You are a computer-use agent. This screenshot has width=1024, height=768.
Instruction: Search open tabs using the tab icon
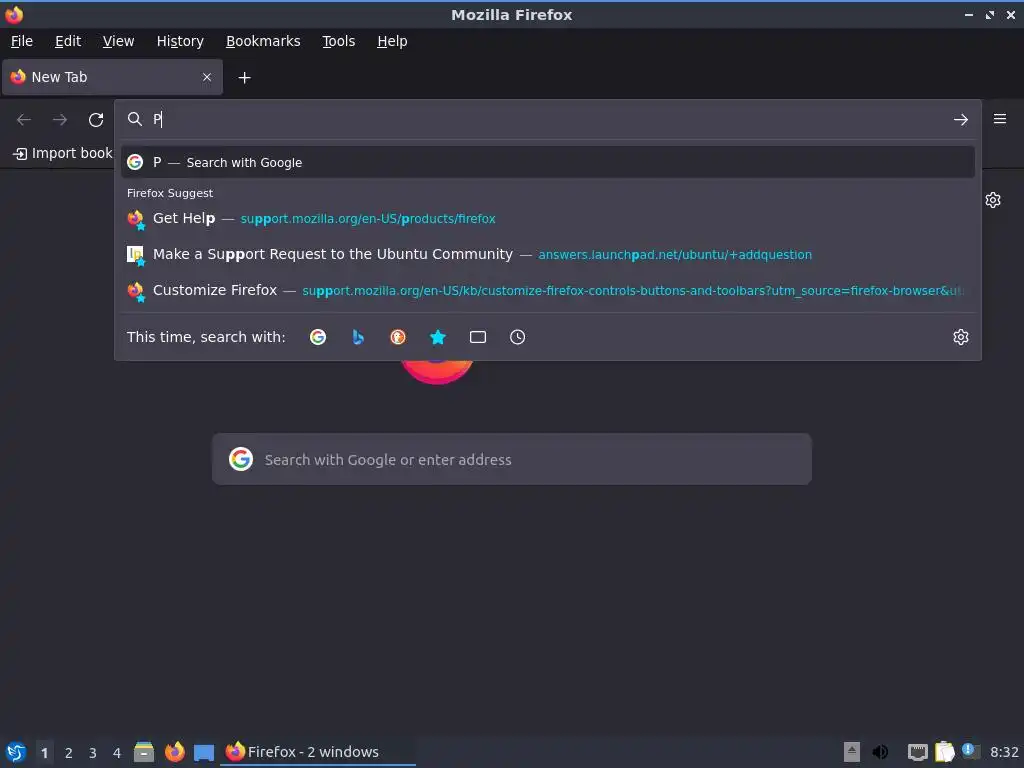click(478, 337)
